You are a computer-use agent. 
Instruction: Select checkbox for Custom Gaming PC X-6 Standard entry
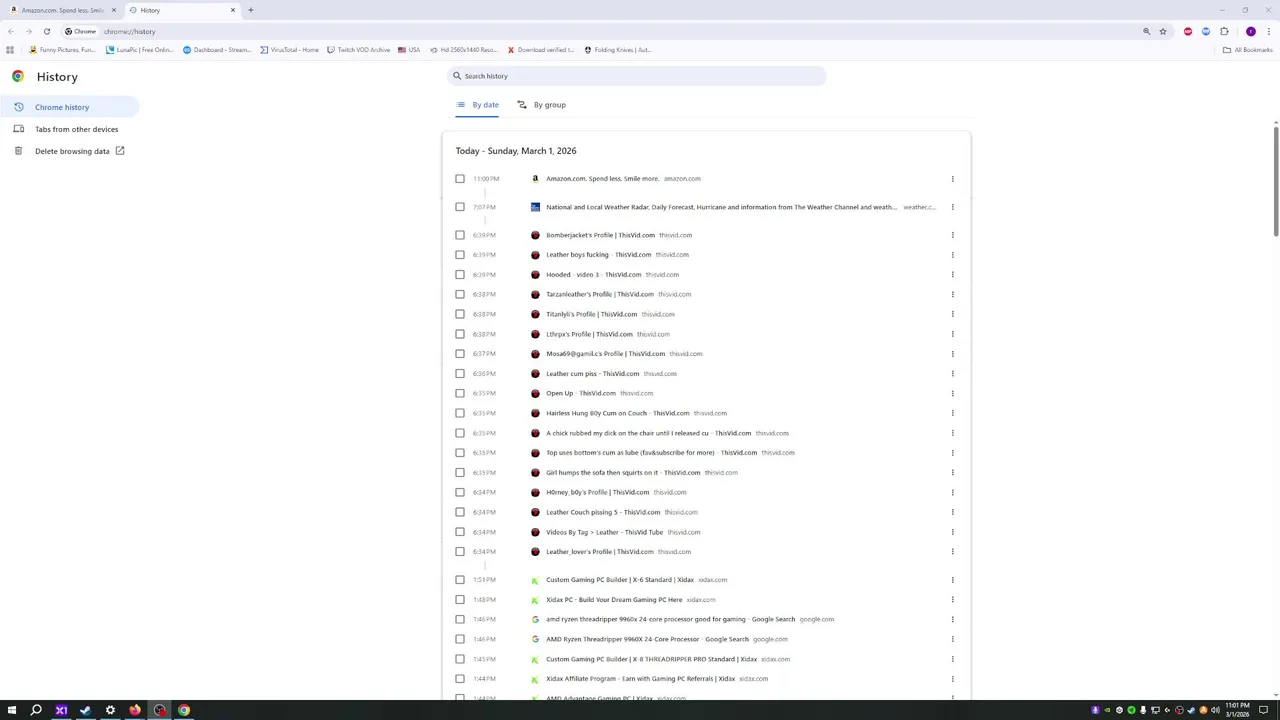point(460,580)
